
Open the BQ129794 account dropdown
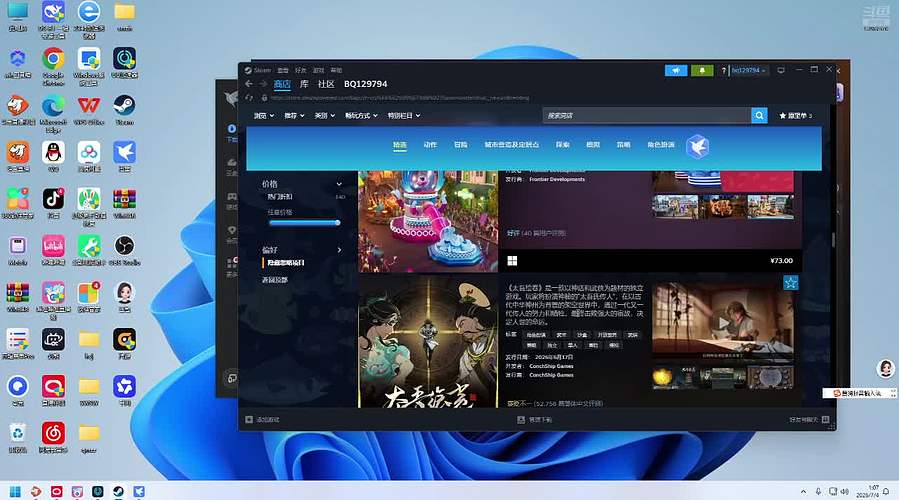coord(748,71)
